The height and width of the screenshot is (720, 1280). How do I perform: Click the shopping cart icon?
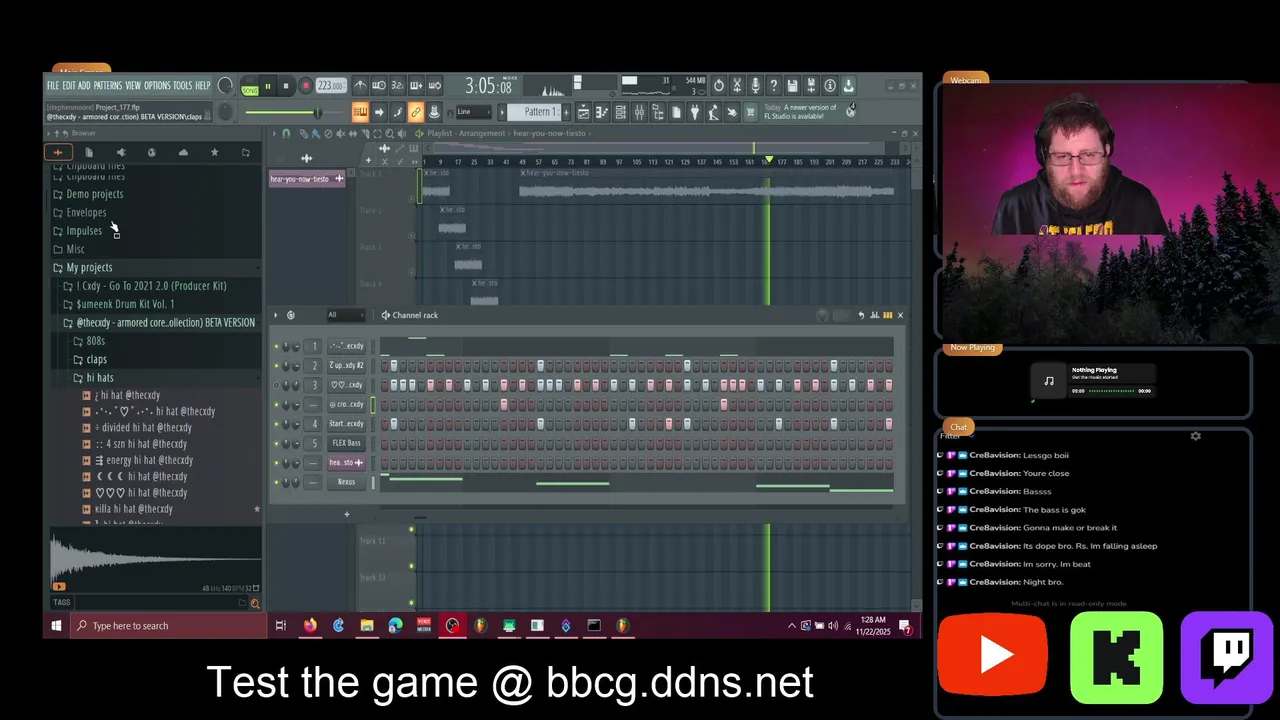pos(751,112)
